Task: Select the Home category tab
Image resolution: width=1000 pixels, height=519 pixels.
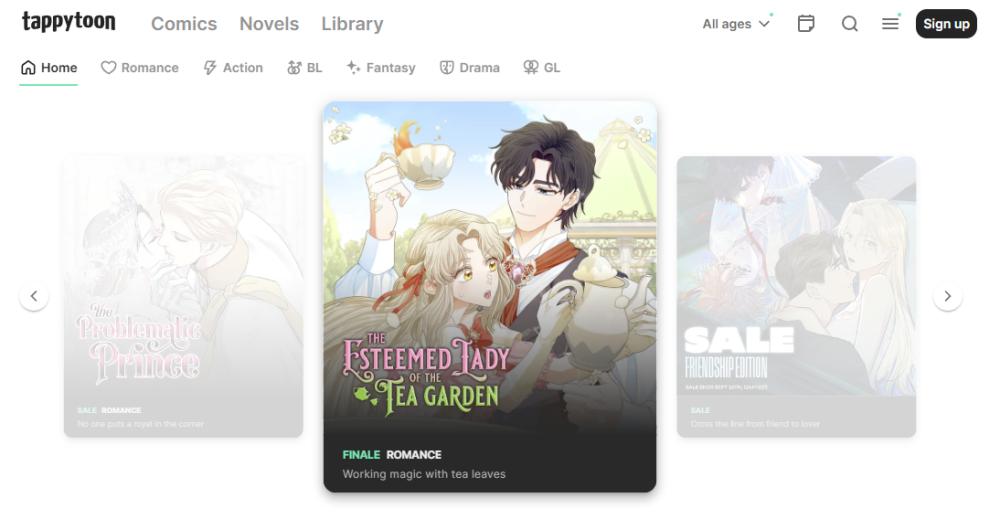Action: [48, 68]
